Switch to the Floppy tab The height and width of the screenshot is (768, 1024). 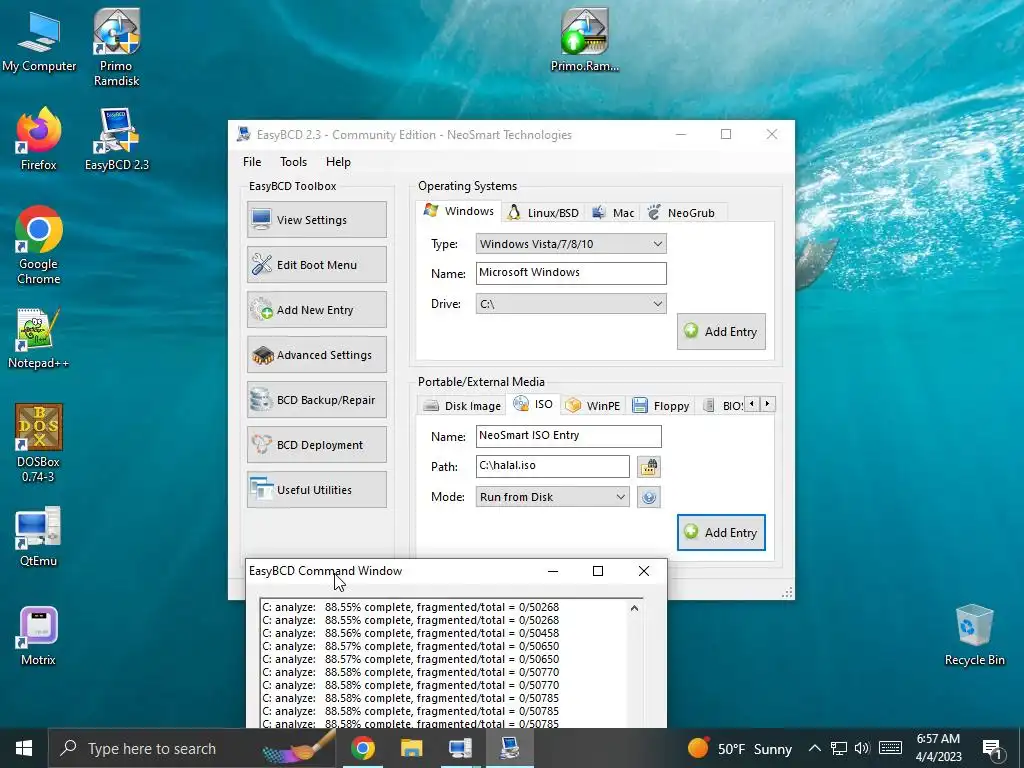(x=661, y=406)
